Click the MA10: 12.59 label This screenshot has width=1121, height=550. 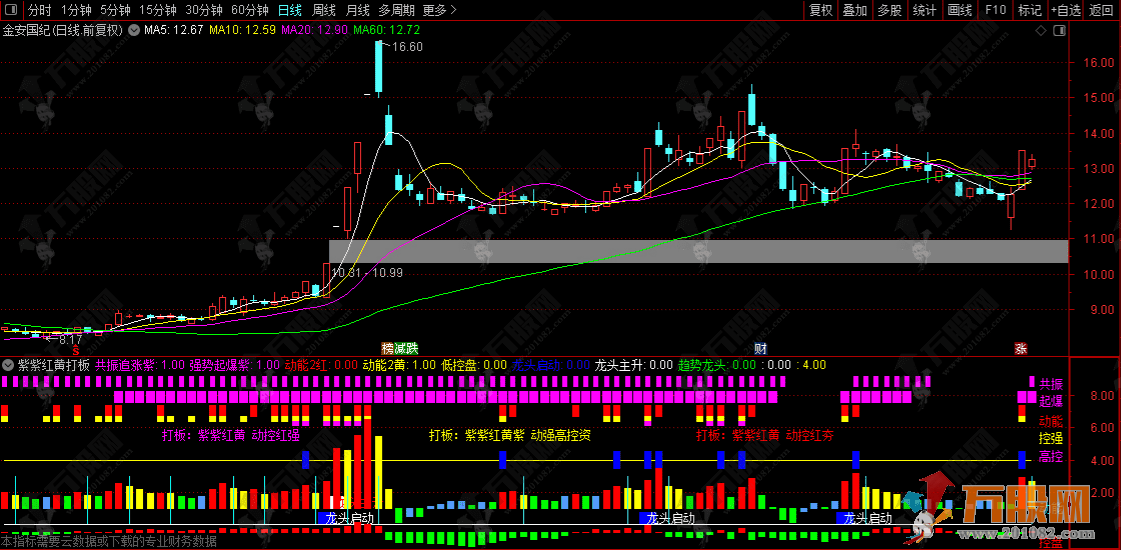pyautogui.click(x=242, y=30)
